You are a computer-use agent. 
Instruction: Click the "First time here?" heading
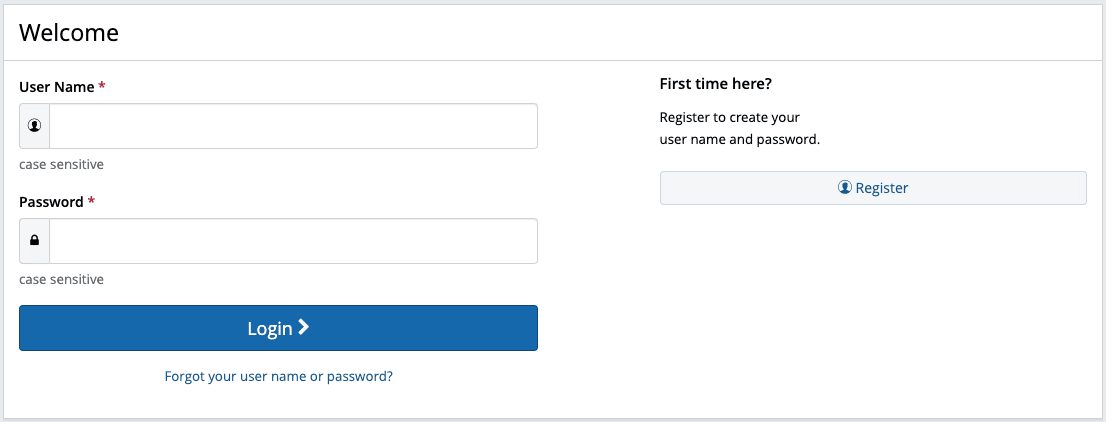point(715,84)
